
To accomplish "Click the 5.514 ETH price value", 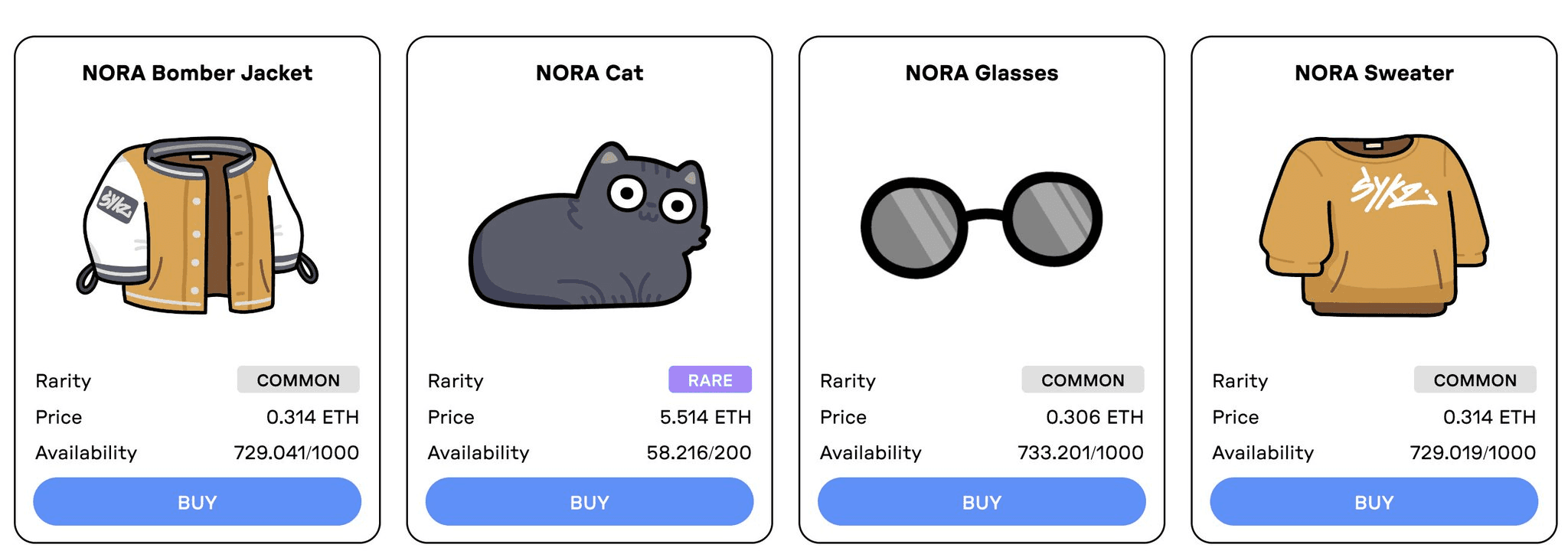I will 705,417.
